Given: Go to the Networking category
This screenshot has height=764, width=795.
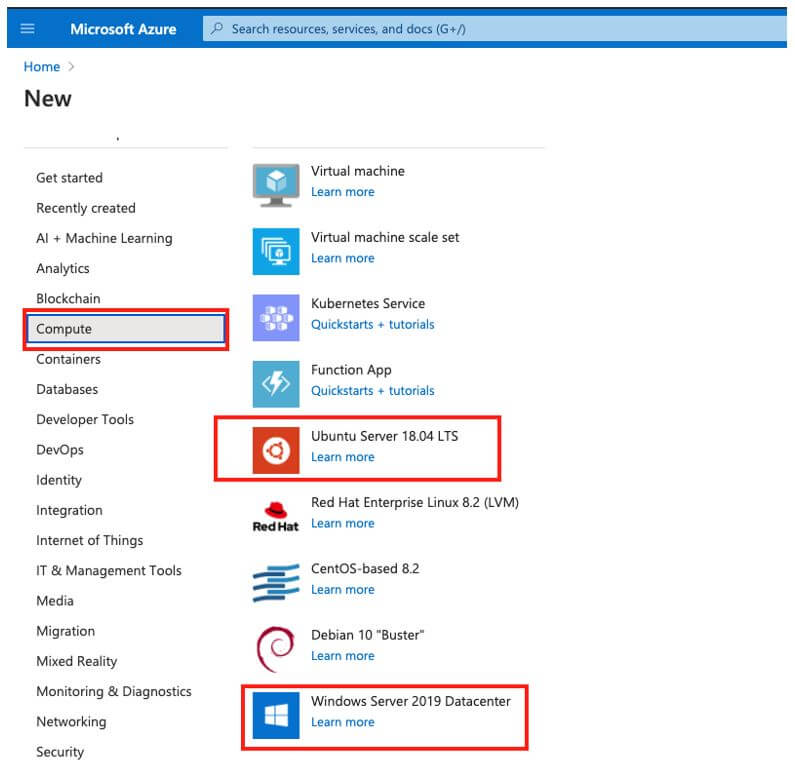Looking at the screenshot, I should [x=71, y=721].
